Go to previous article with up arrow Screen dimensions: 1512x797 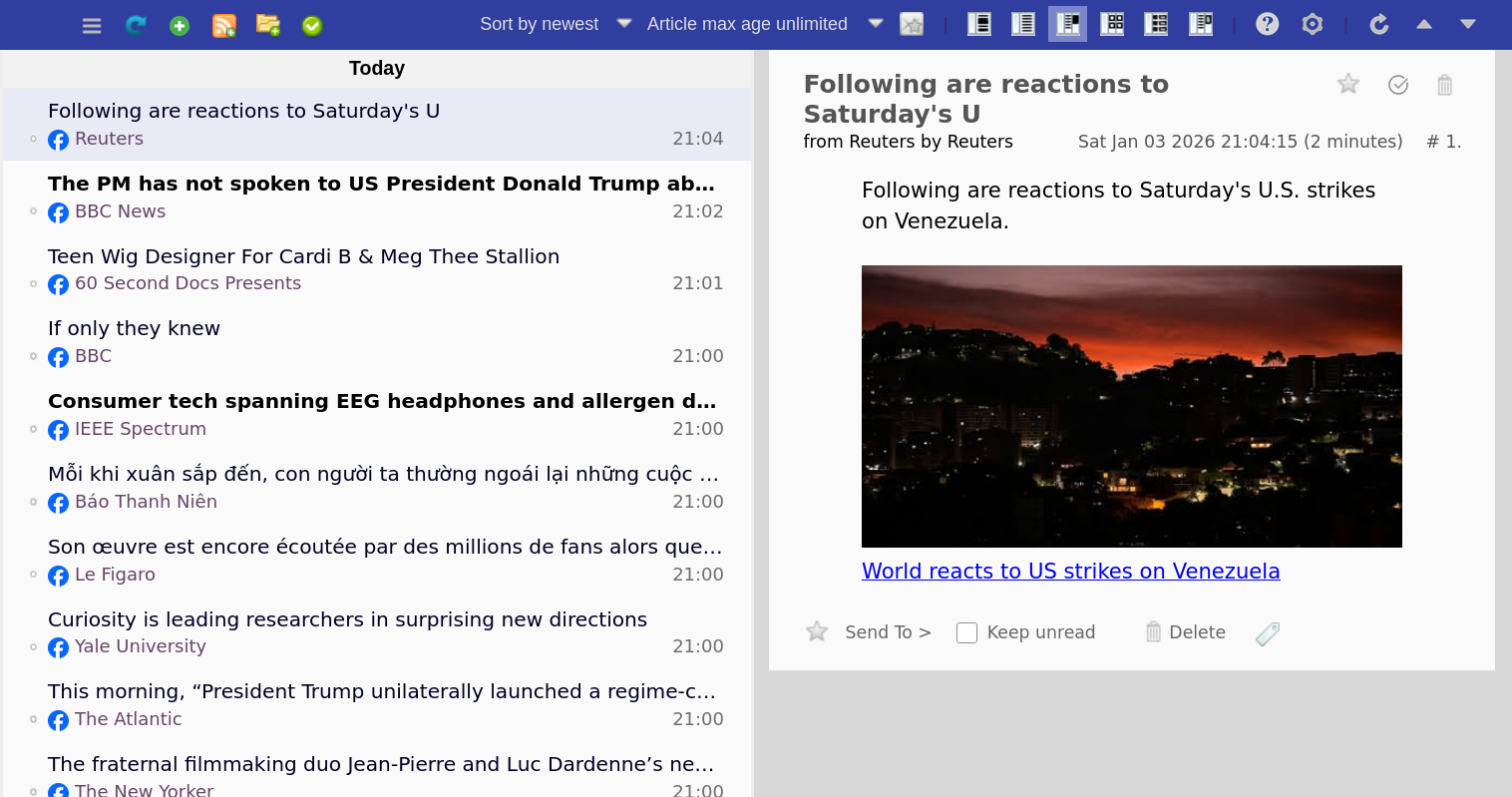coord(1424,24)
